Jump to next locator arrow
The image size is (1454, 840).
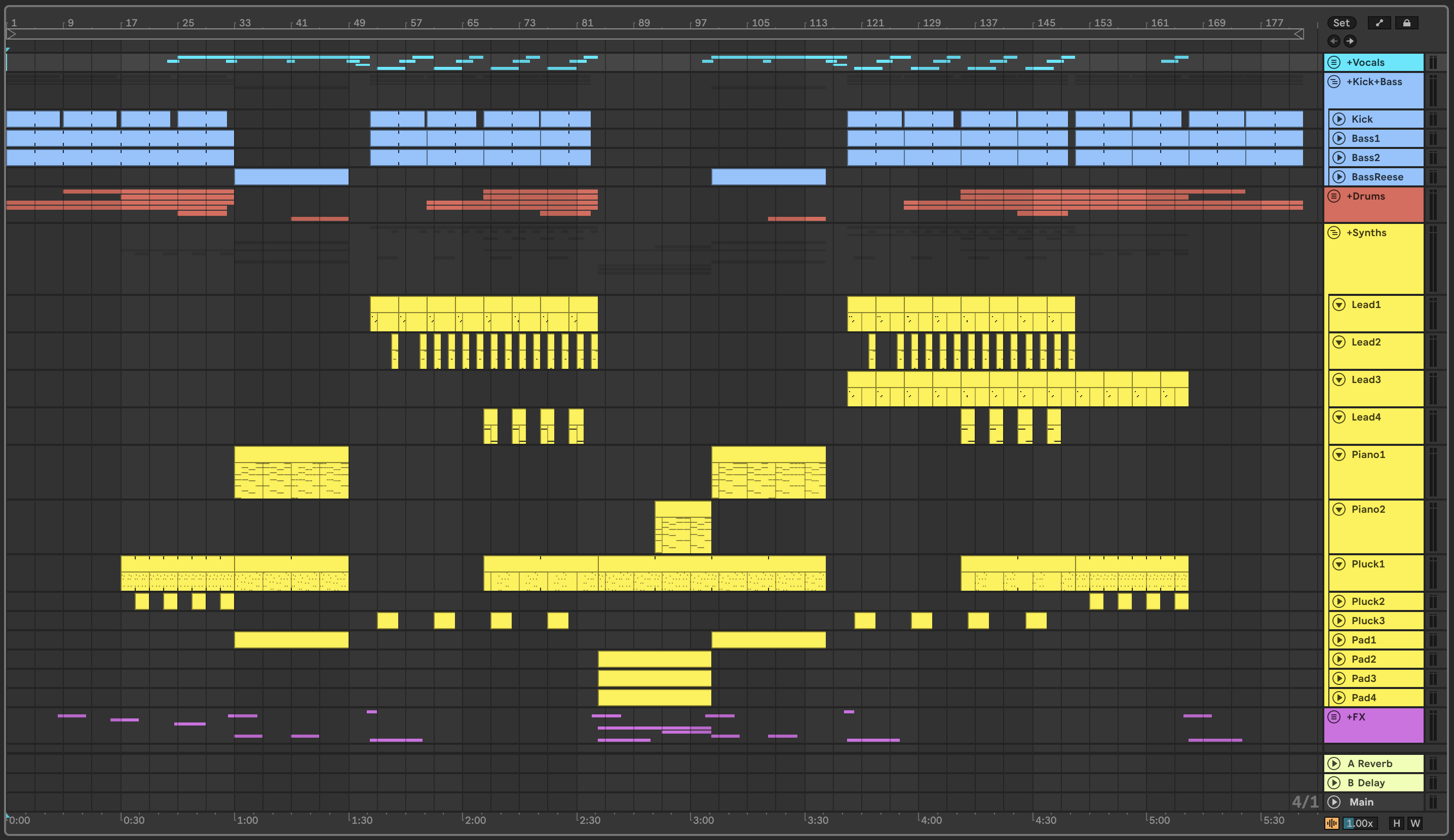pyautogui.click(x=1350, y=41)
